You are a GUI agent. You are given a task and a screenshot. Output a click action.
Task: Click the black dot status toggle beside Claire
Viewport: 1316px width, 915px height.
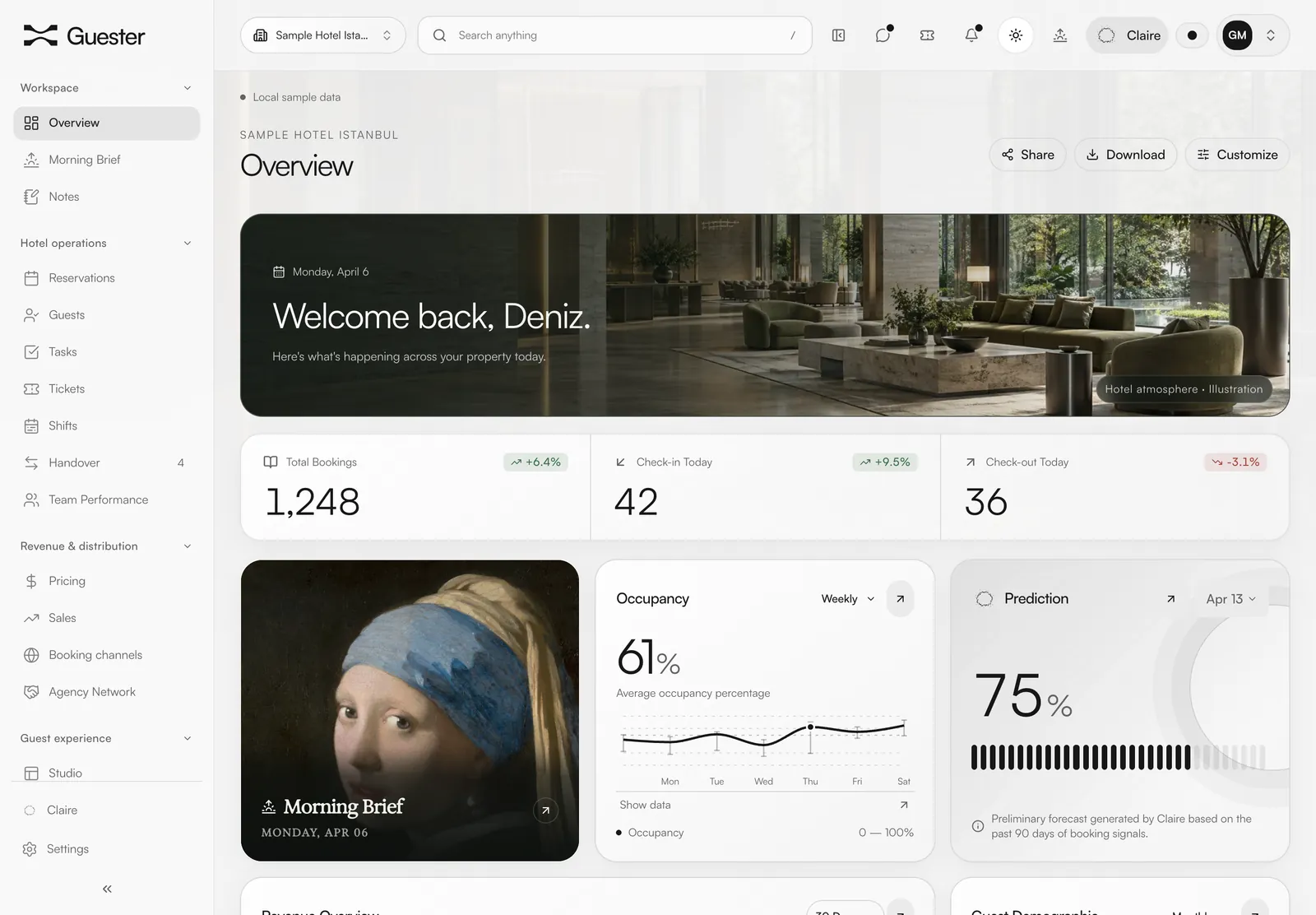pyautogui.click(x=1192, y=35)
